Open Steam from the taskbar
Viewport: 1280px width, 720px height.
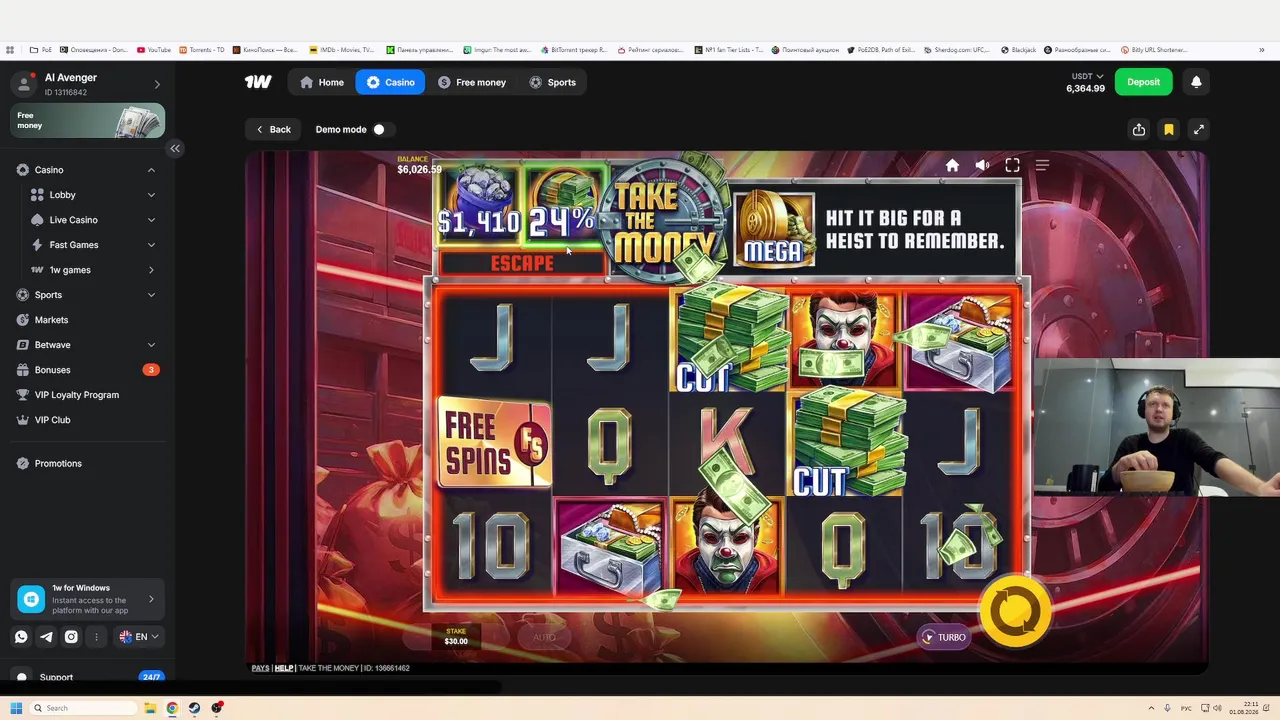194,708
